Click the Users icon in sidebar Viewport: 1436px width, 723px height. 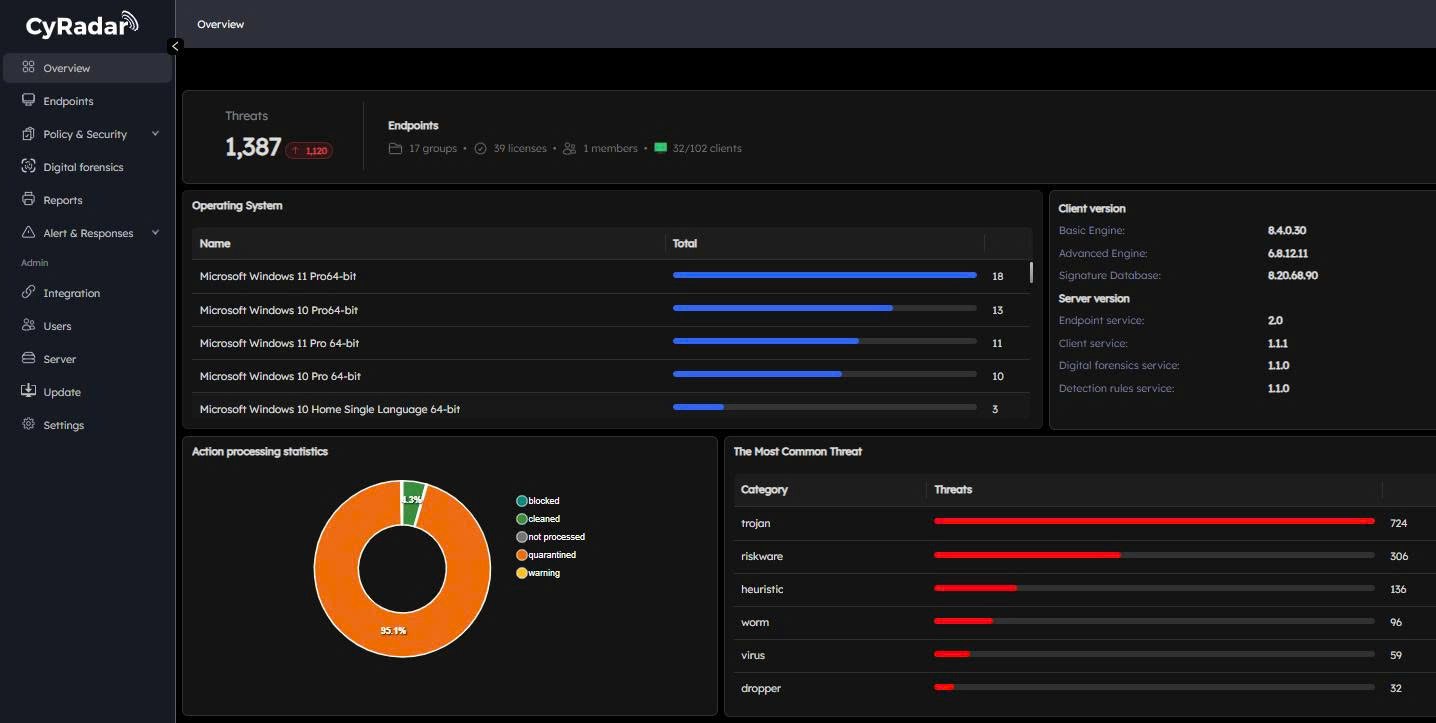coord(28,326)
